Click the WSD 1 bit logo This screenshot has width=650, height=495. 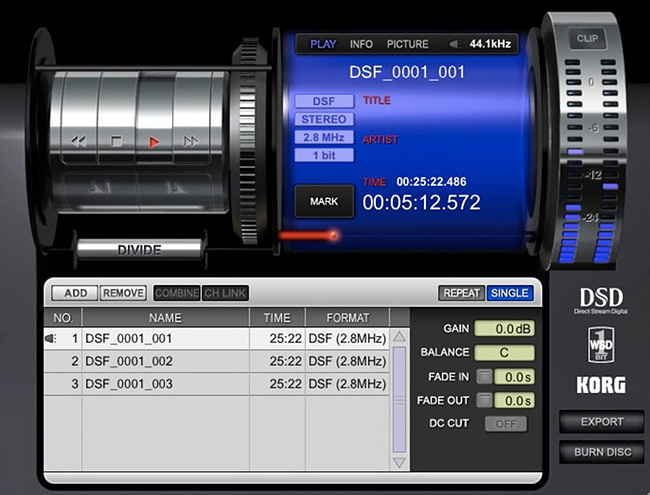(601, 345)
